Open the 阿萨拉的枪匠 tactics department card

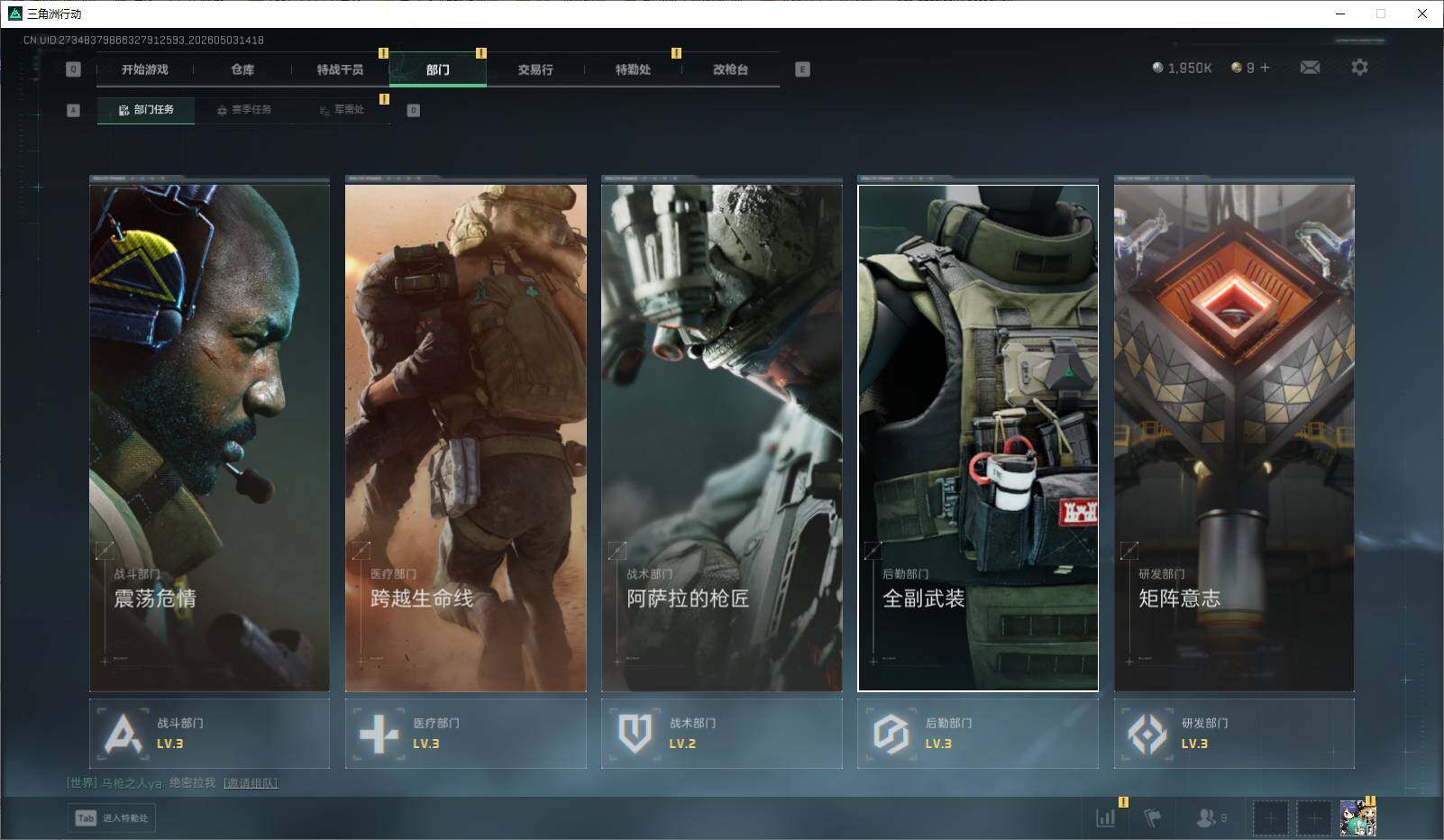(722, 438)
